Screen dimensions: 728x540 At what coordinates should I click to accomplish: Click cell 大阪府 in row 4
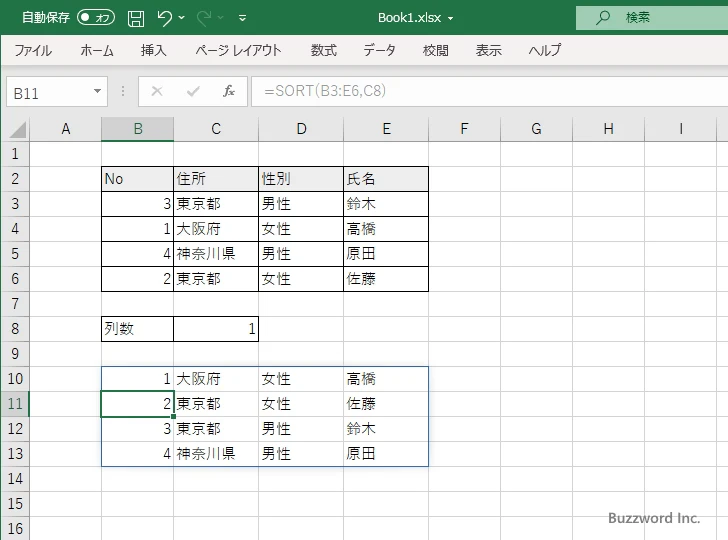(x=216, y=229)
